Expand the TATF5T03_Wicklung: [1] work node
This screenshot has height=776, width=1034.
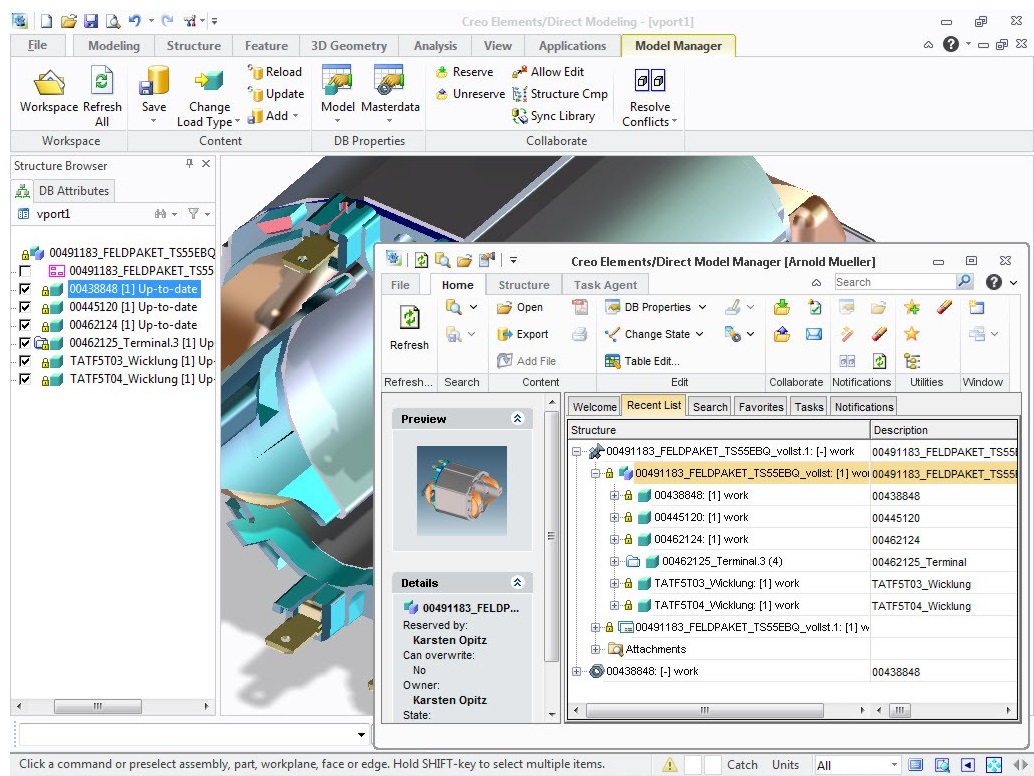[614, 583]
